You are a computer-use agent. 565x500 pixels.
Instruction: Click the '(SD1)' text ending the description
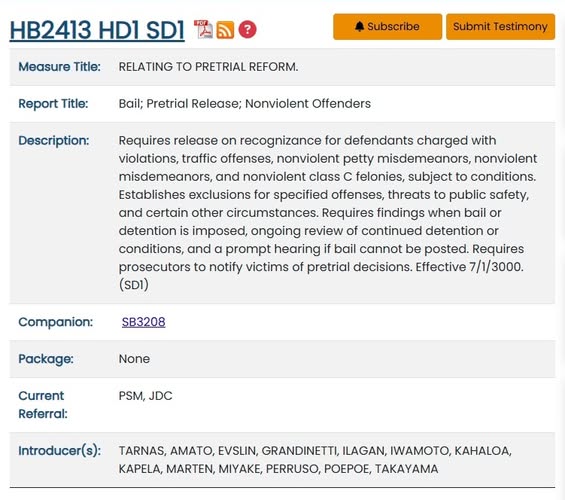pos(134,285)
